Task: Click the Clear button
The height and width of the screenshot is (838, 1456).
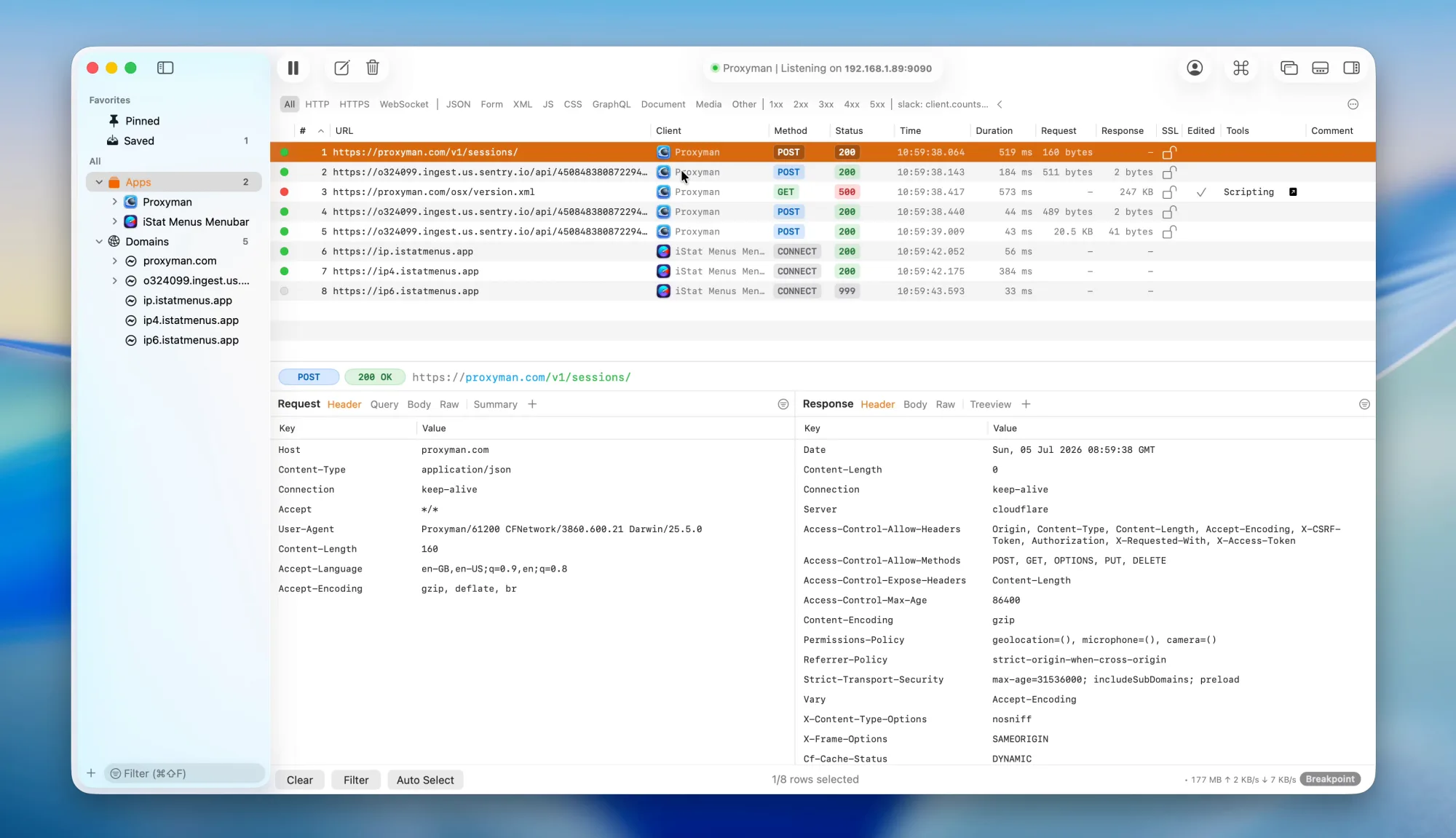Action: click(x=299, y=780)
